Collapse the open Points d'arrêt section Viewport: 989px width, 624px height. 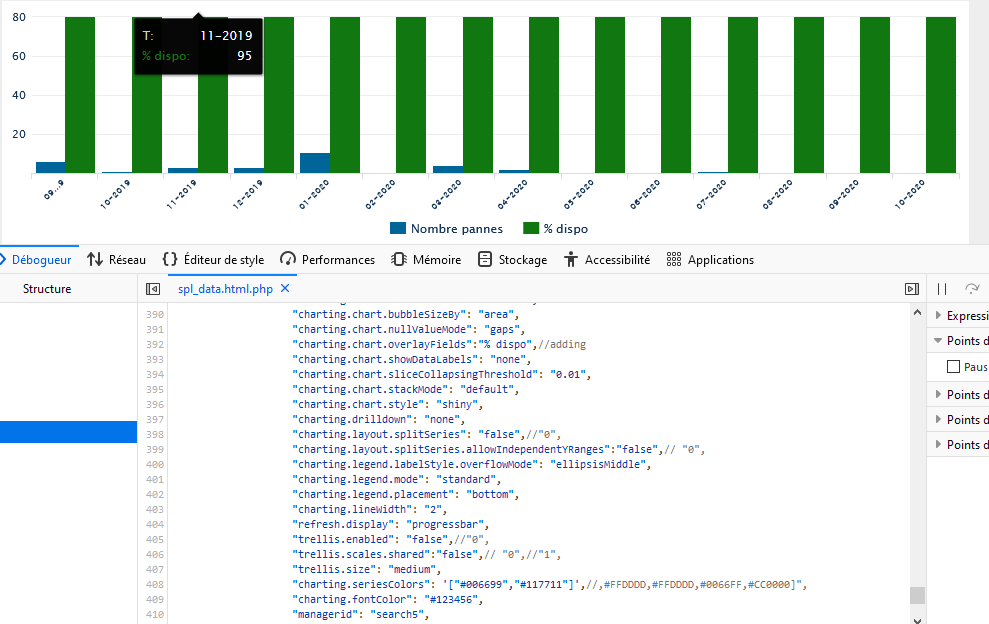point(948,340)
